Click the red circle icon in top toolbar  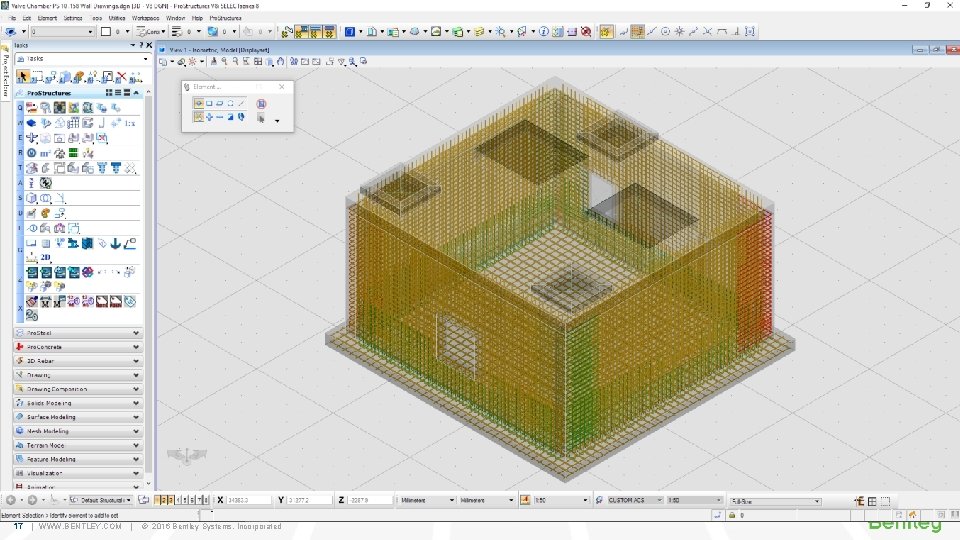point(586,31)
